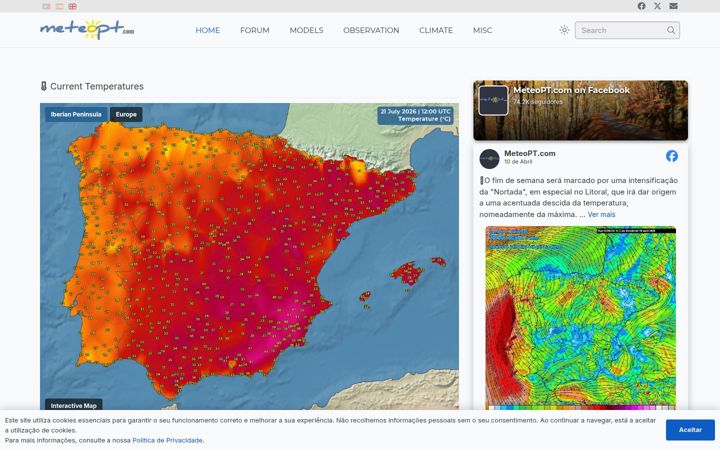Viewport: 720px width, 450px height.
Task: Click into the Search input field
Action: [x=622, y=30]
